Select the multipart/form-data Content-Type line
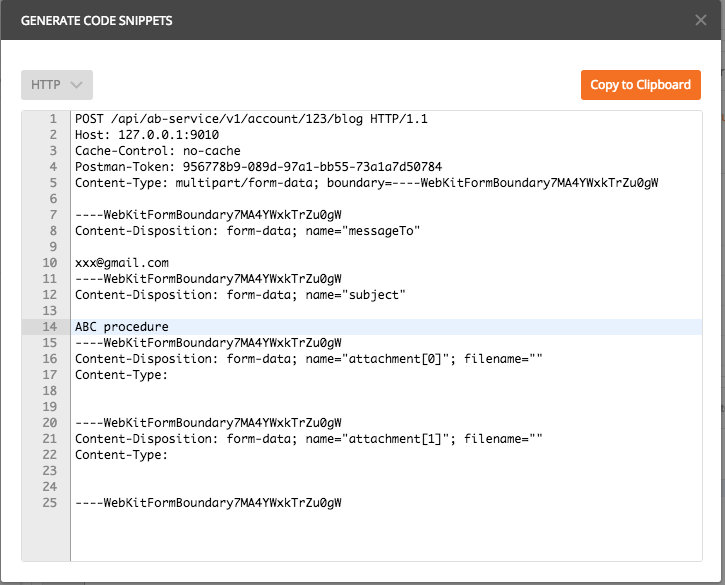Viewport: 725px width, 585px height. [x=366, y=183]
